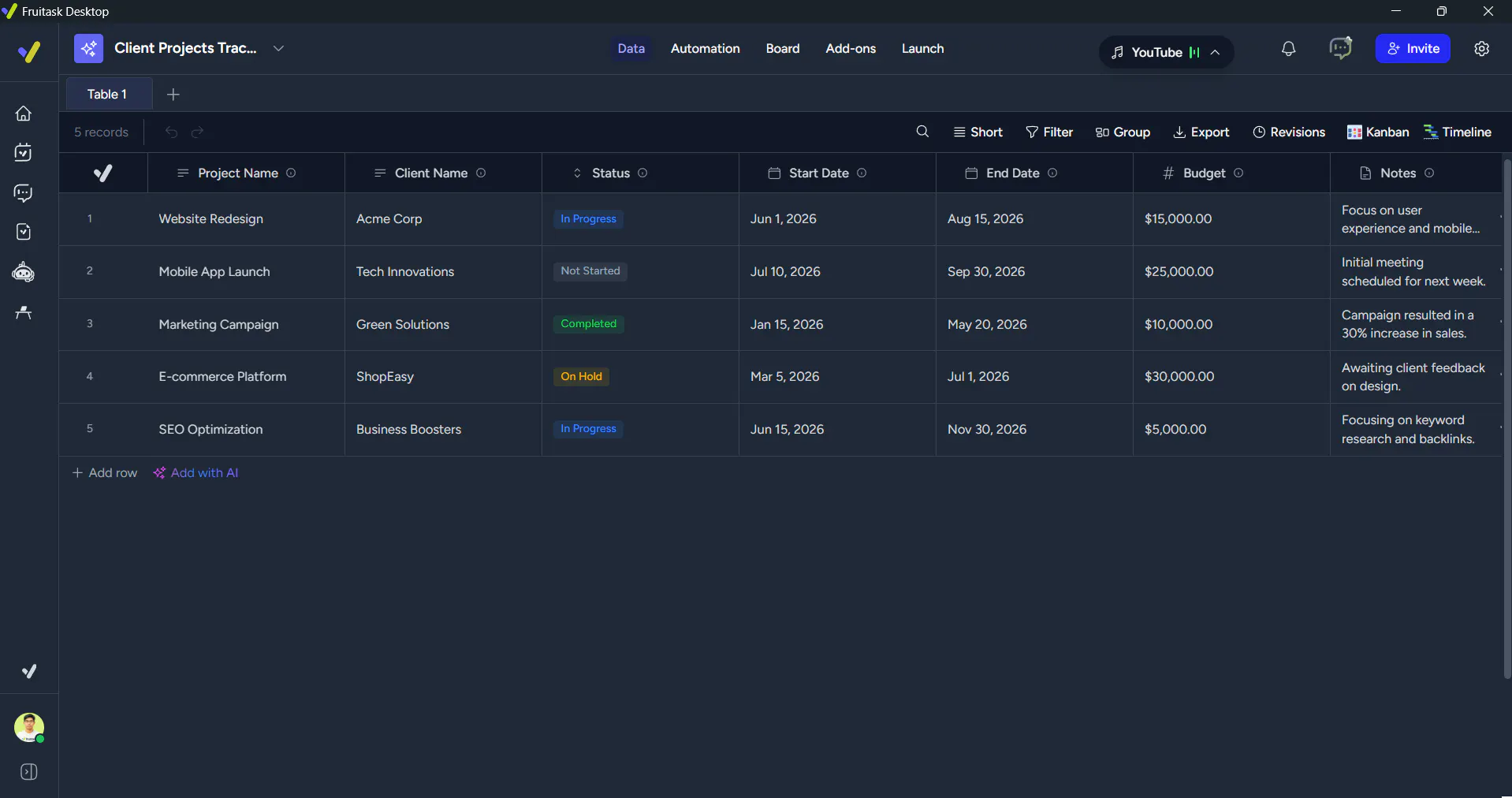Select the Business Boosters client cell
This screenshot has height=798, width=1512.
443,430
